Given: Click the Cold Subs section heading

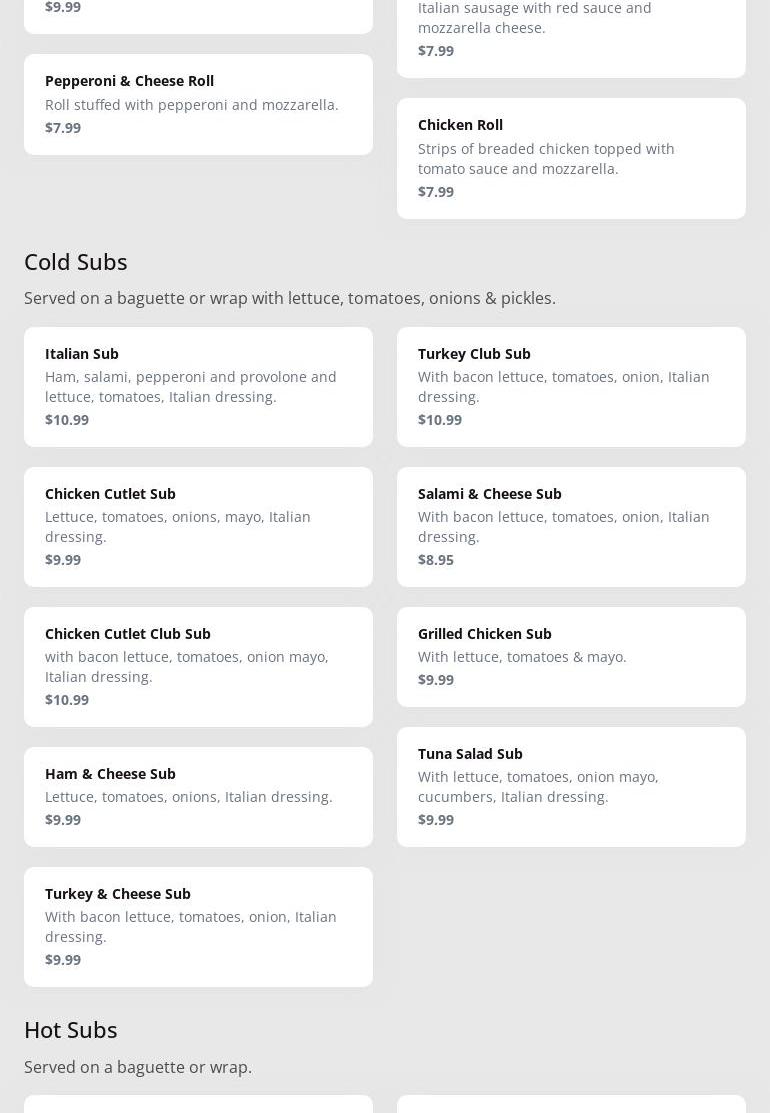Looking at the screenshot, I should (76, 261).
